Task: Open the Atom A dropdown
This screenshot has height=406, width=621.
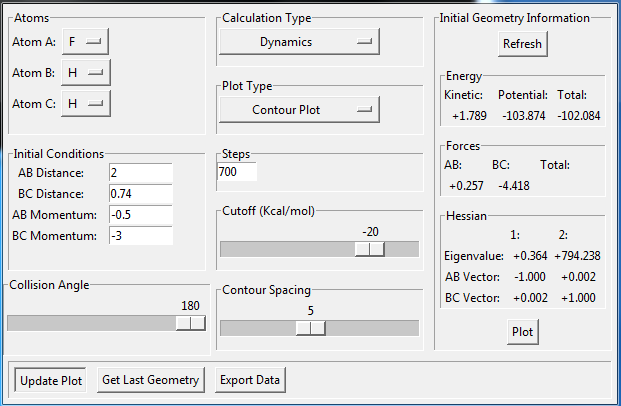Action: pyautogui.click(x=85, y=42)
